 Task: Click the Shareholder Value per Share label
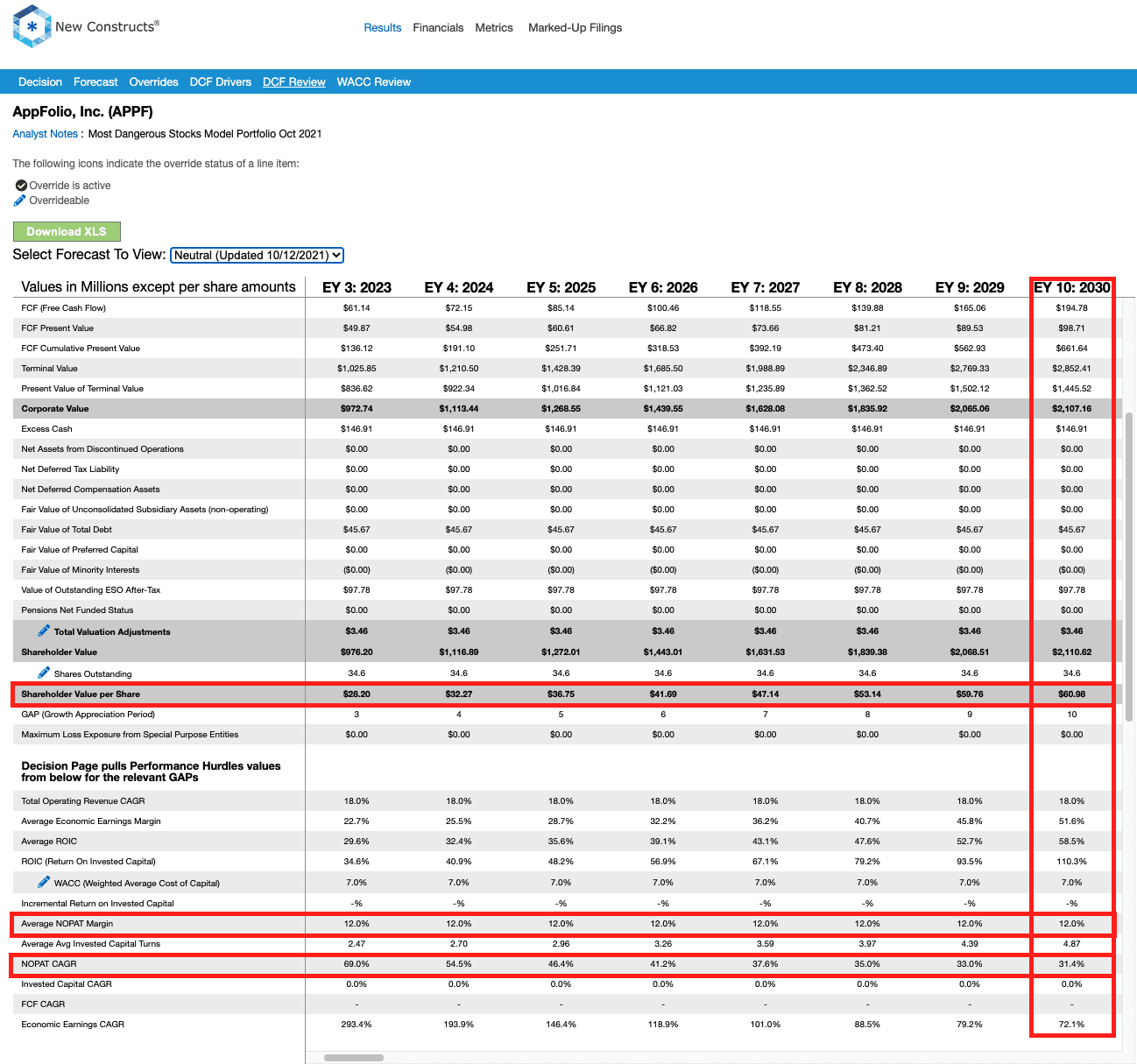point(81,694)
